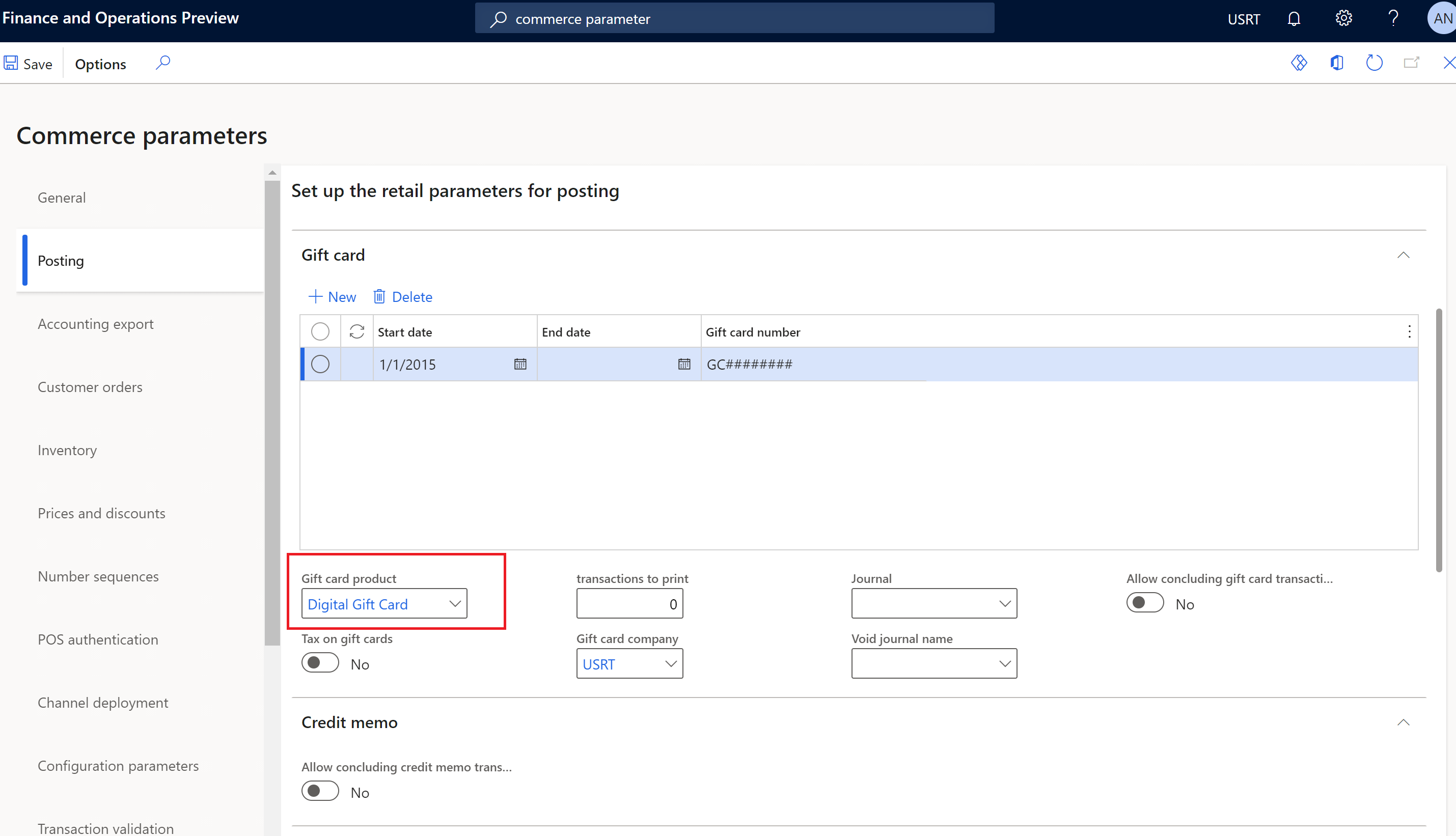Image resolution: width=1456 pixels, height=836 pixels.
Task: Click the settings gear icon
Action: [x=1343, y=18]
